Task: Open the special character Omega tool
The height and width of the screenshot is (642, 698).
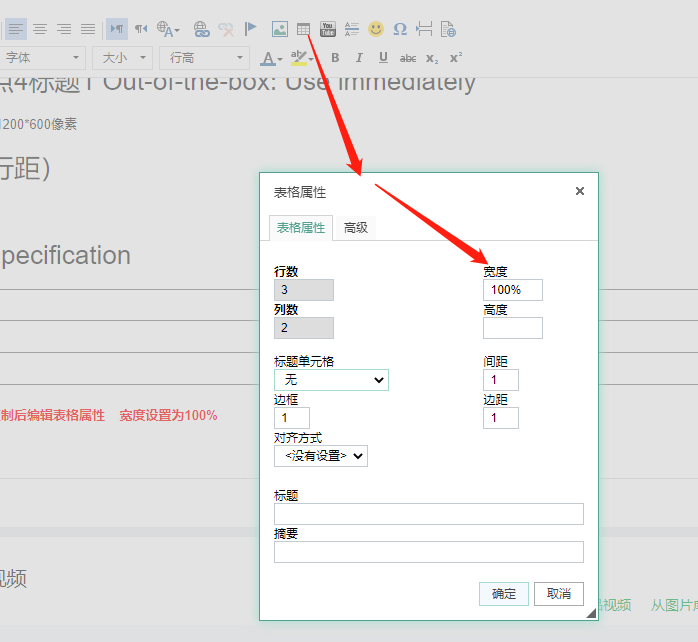Action: [400, 29]
